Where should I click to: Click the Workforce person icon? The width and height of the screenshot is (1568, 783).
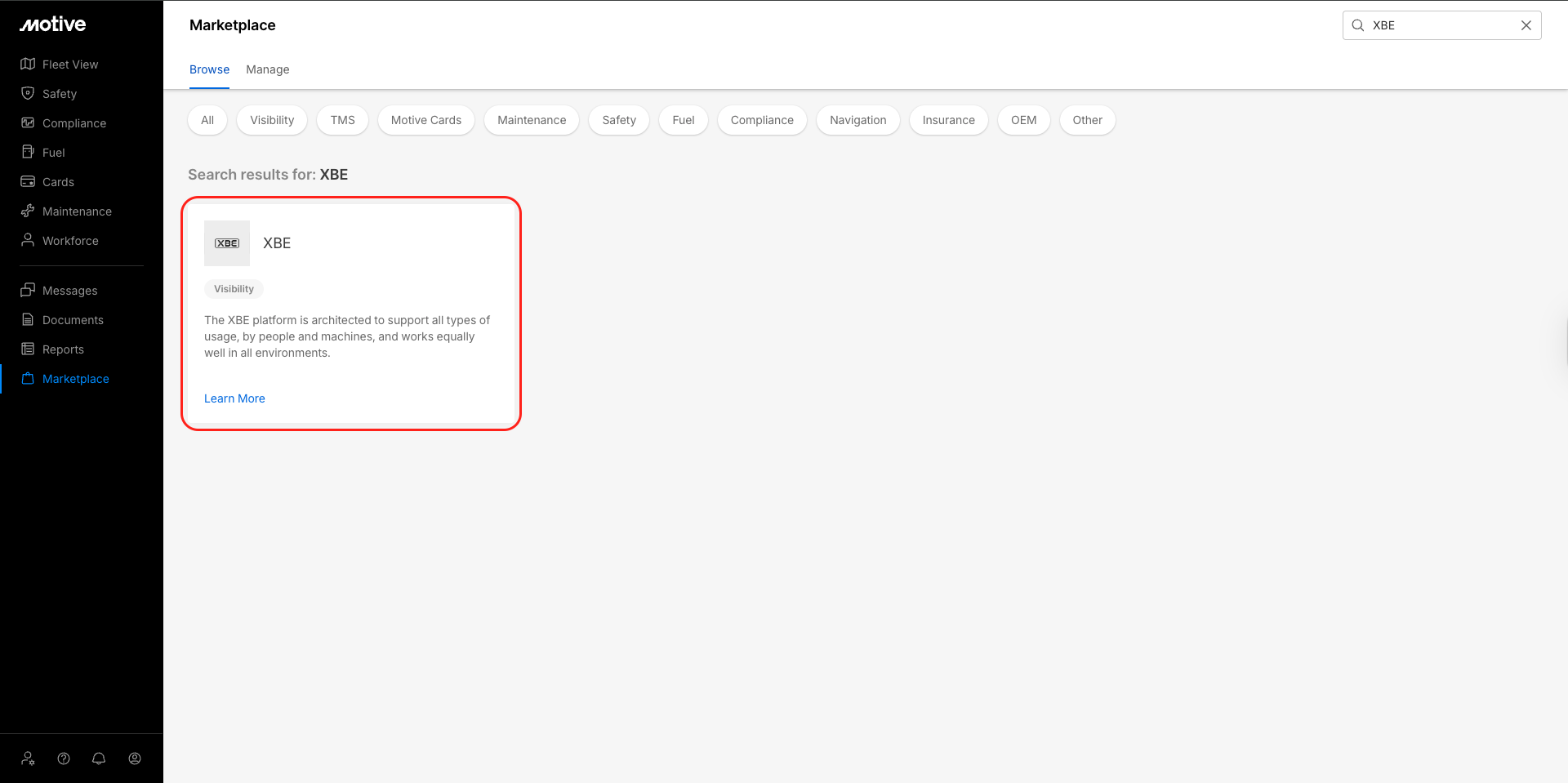pyautogui.click(x=28, y=240)
